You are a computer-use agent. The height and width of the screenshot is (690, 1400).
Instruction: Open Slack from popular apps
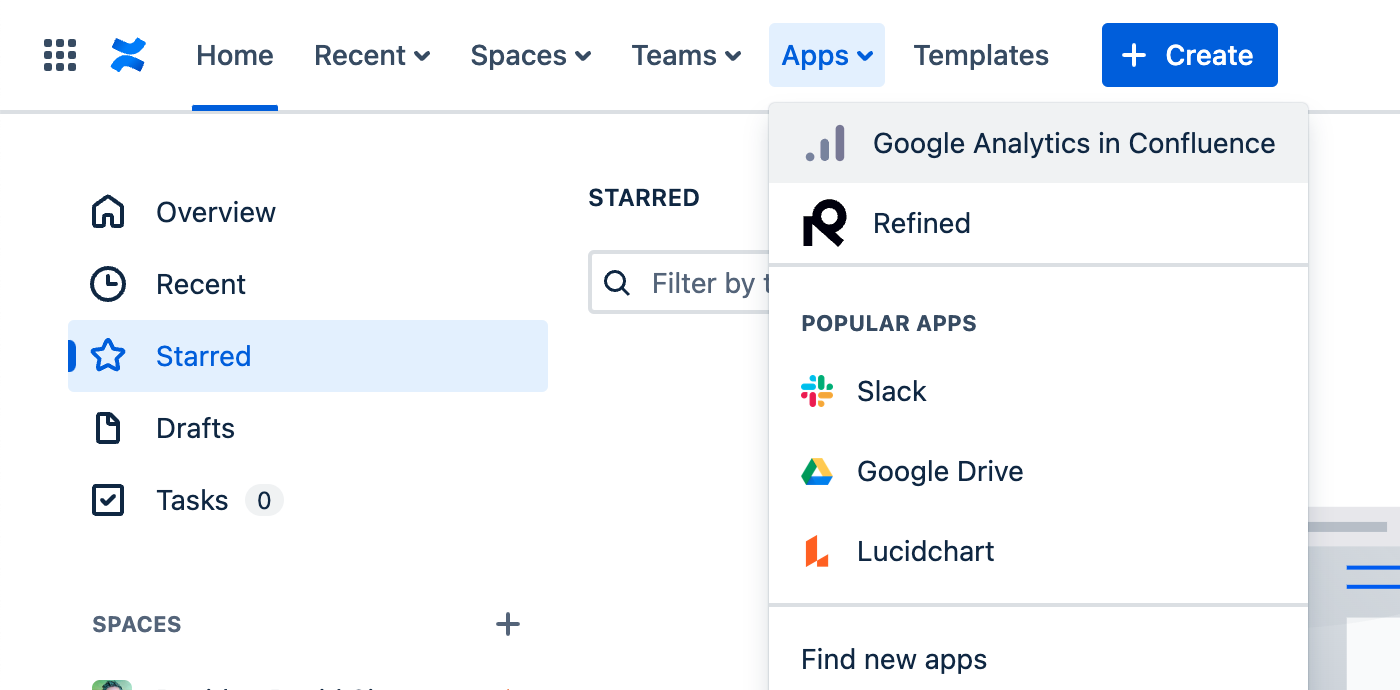(891, 391)
